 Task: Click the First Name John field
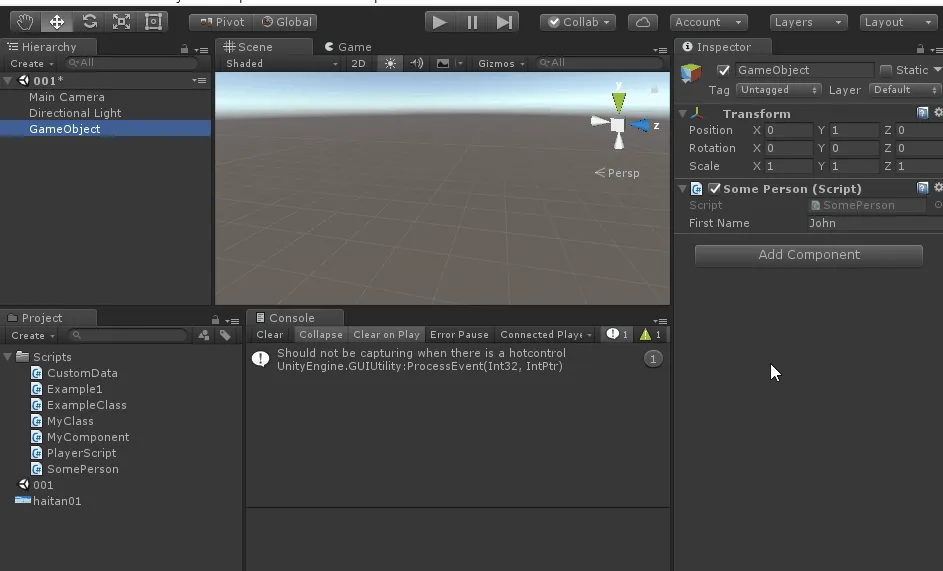click(x=874, y=223)
